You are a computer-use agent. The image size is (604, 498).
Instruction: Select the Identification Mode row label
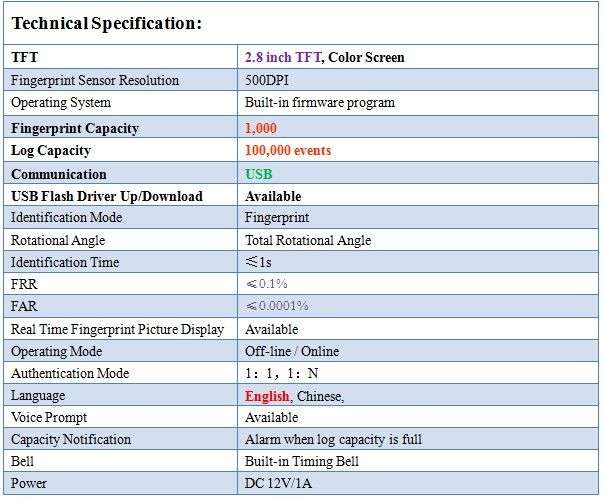click(x=66, y=217)
